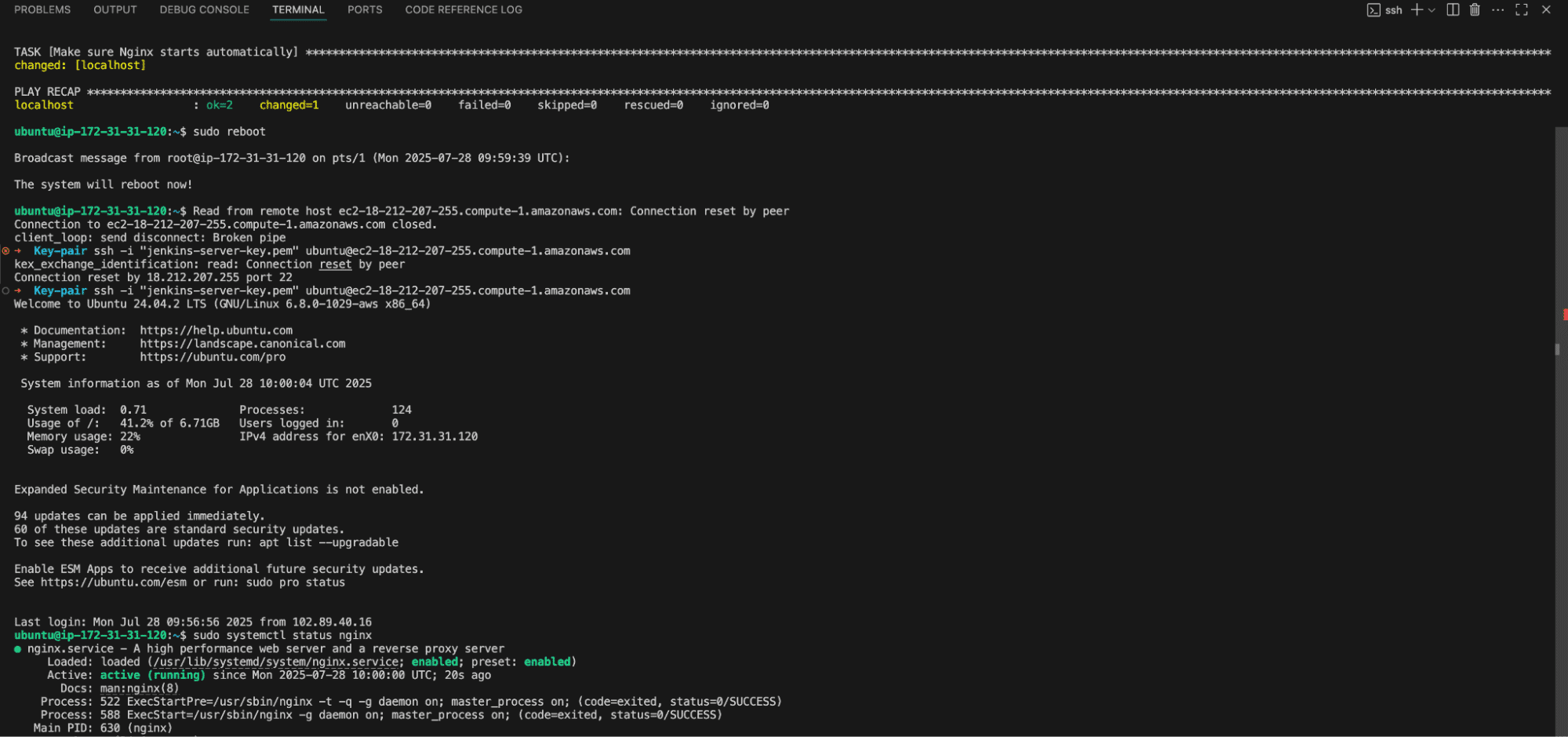Click the 'man:nginx(8)' docs text
This screenshot has height=737, width=1568.
point(140,688)
